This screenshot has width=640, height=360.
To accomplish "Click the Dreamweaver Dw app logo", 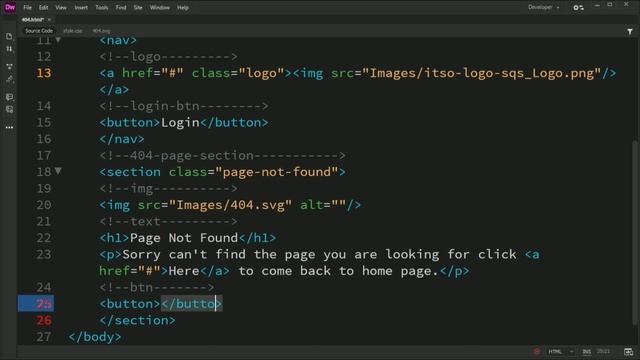I will coord(10,7).
